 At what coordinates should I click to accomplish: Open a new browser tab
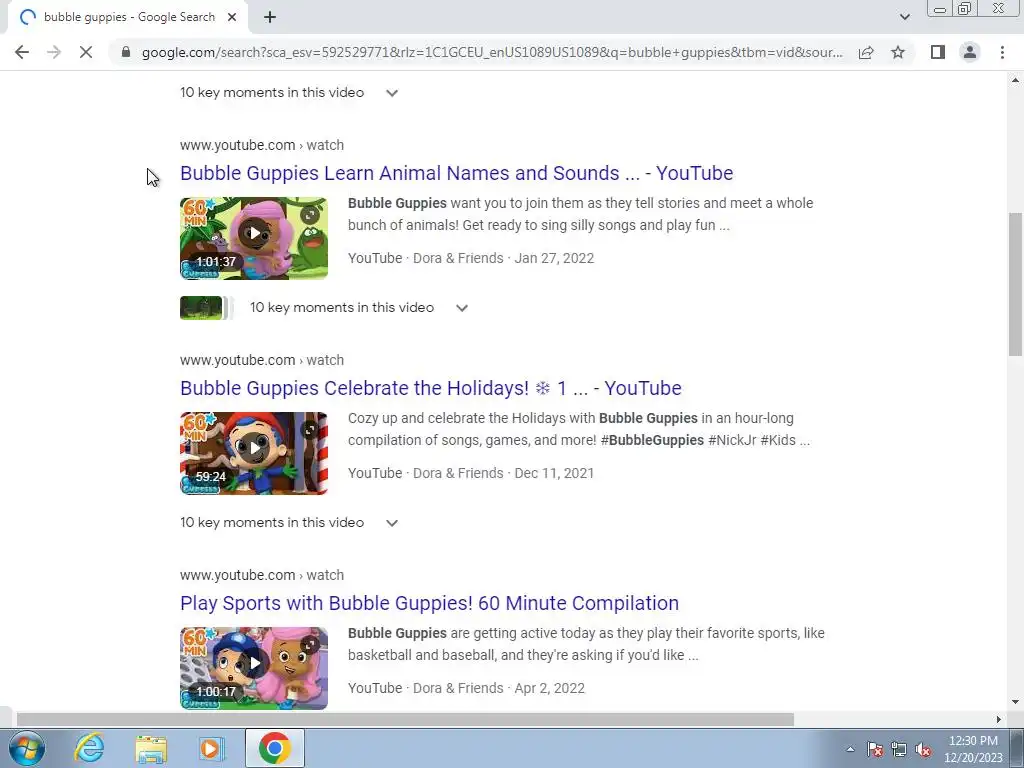click(270, 18)
